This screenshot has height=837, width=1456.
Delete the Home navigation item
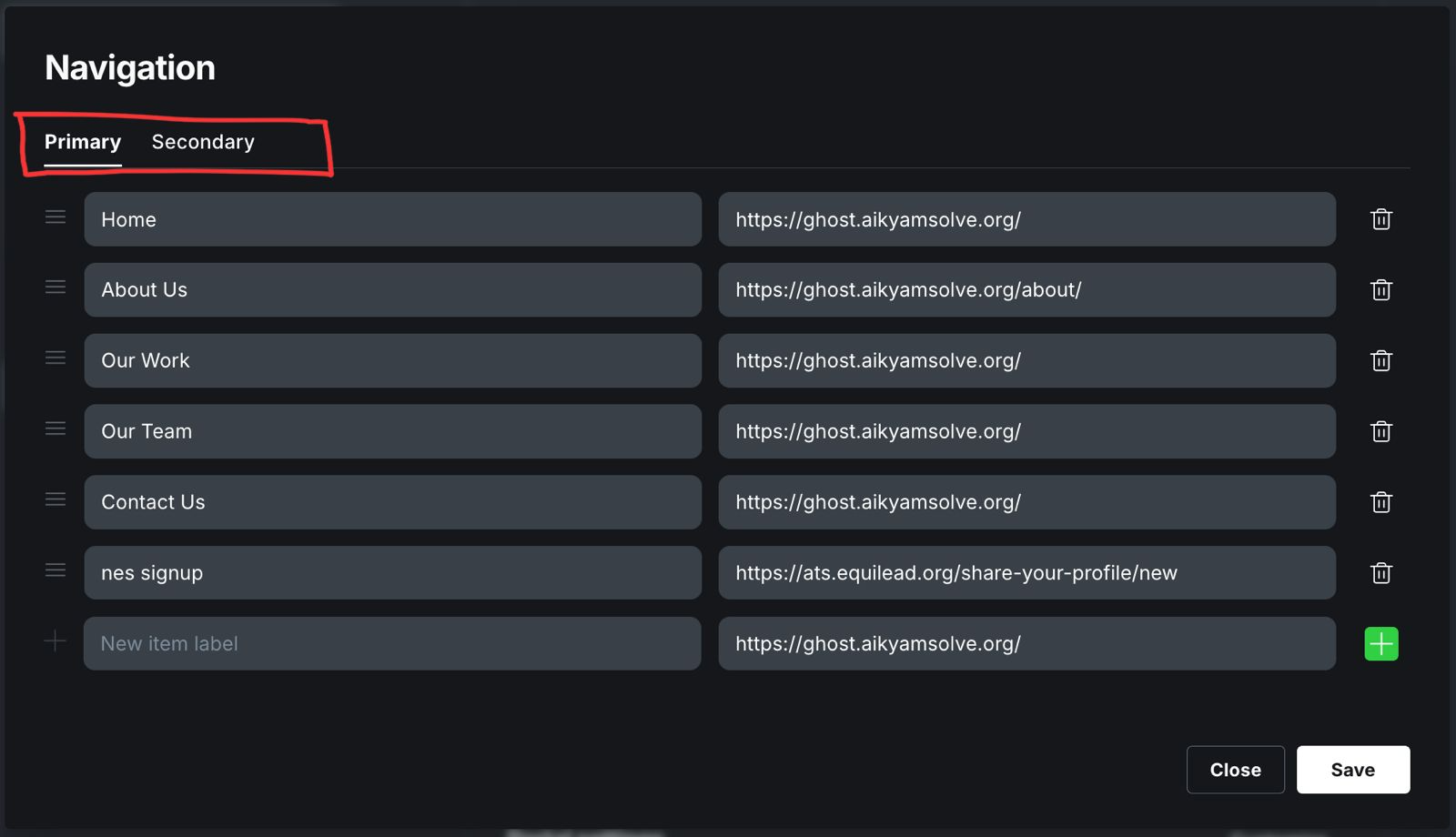click(x=1380, y=219)
